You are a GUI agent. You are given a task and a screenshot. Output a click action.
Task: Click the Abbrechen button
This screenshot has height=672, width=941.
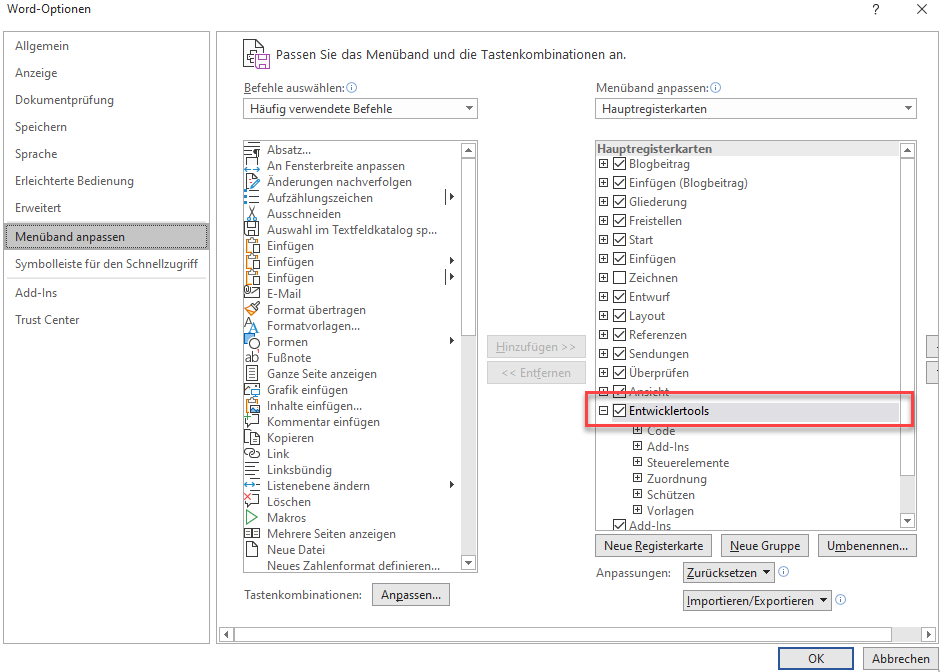(x=900, y=658)
